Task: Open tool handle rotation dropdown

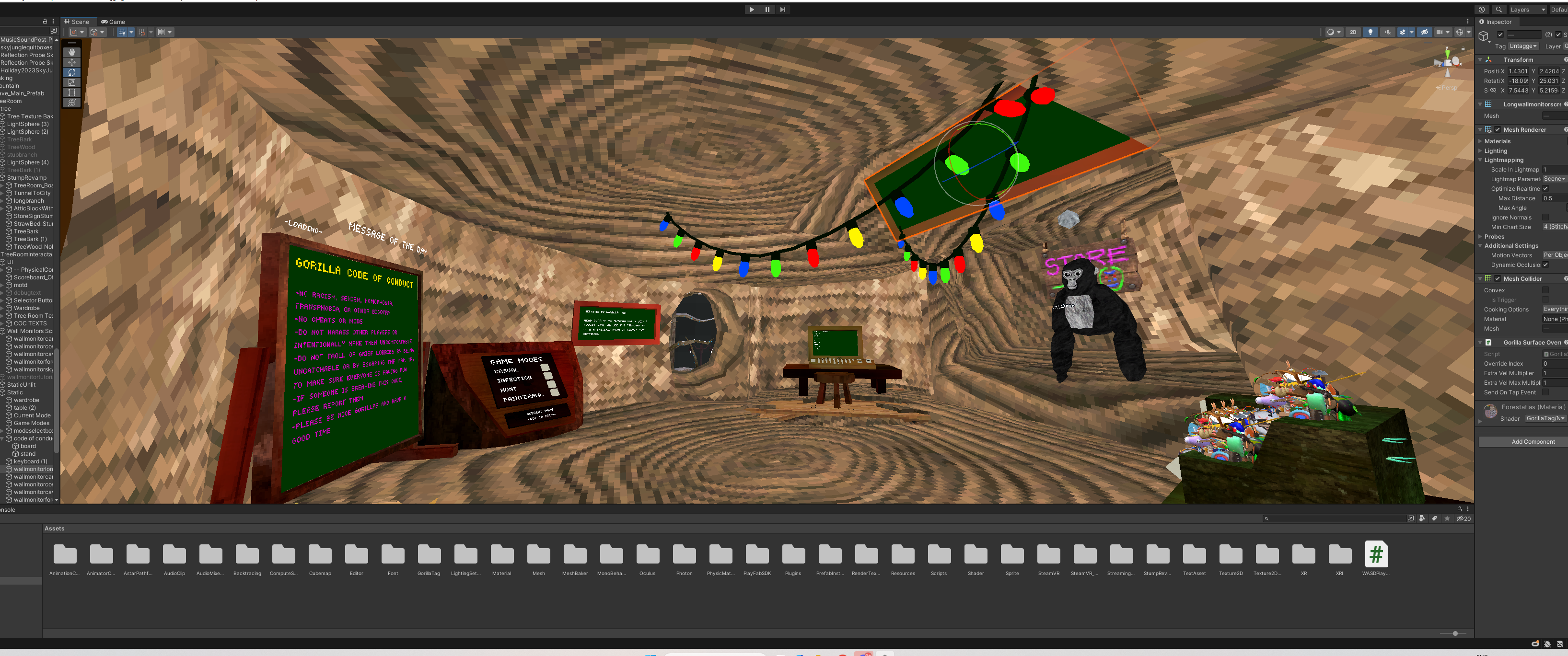Action: point(97,32)
